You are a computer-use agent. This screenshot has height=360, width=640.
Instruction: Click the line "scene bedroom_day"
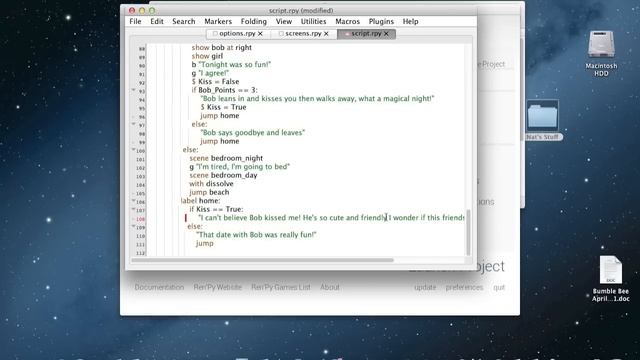coord(223,175)
